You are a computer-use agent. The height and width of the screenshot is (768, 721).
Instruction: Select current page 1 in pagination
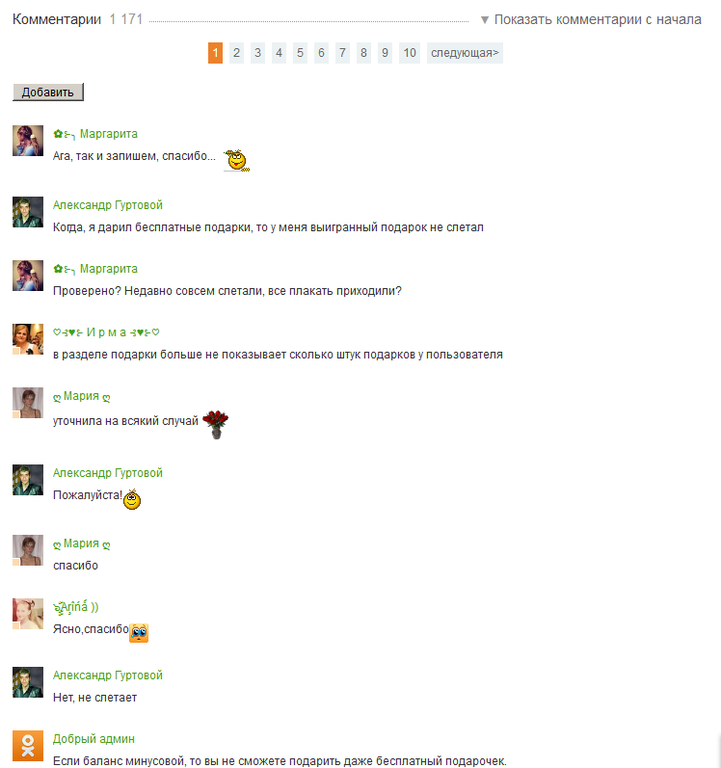pyautogui.click(x=215, y=53)
